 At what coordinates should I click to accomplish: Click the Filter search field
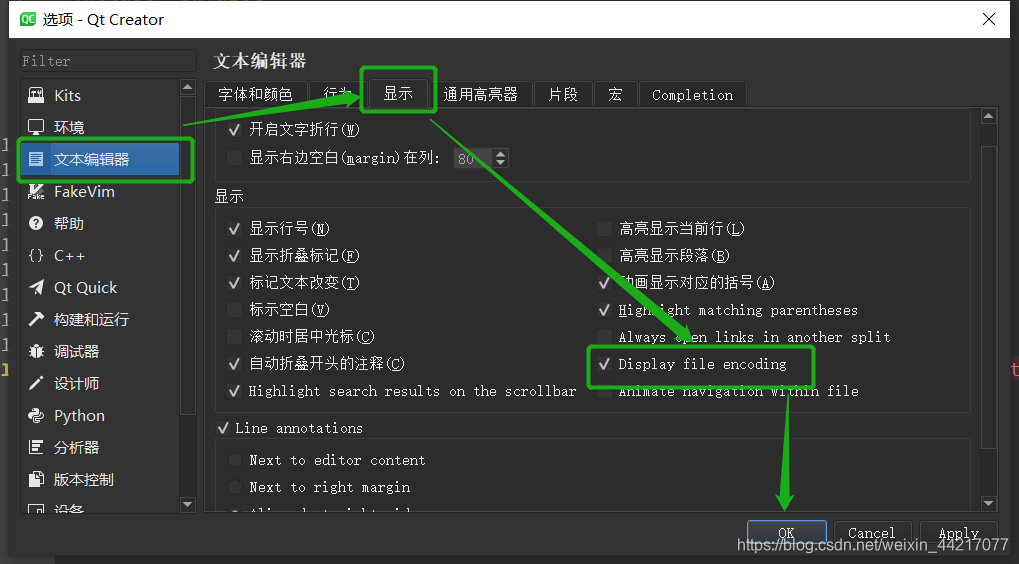(x=108, y=60)
